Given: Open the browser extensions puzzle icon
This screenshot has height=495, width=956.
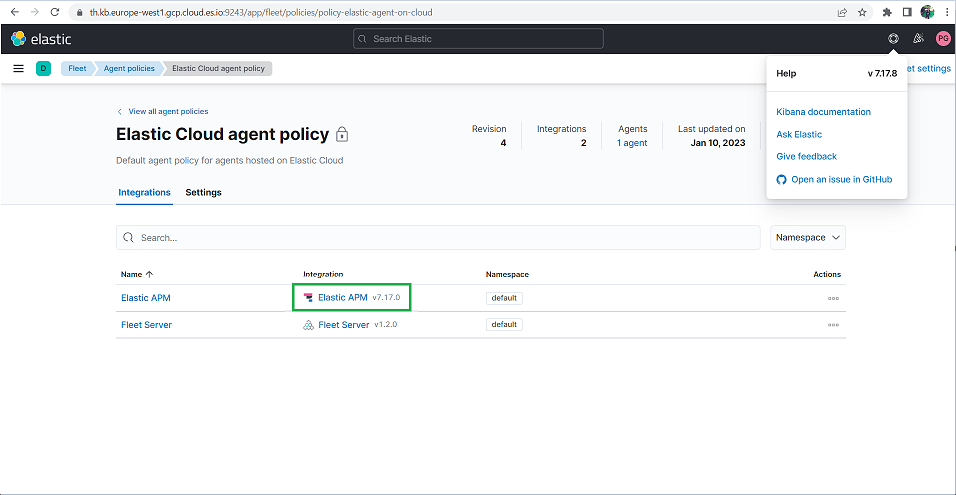Looking at the screenshot, I should (x=887, y=12).
